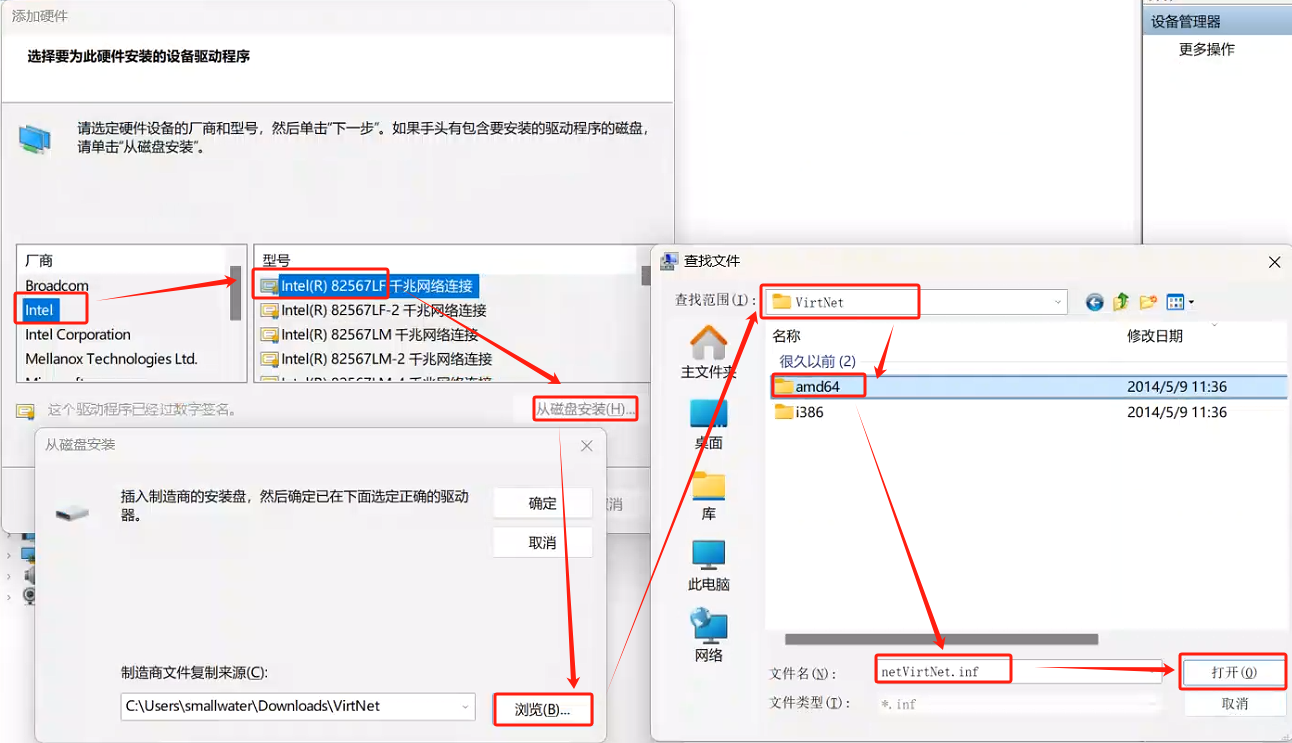This screenshot has width=1292, height=743.
Task: Click the Create New Folder icon
Action: click(1148, 302)
